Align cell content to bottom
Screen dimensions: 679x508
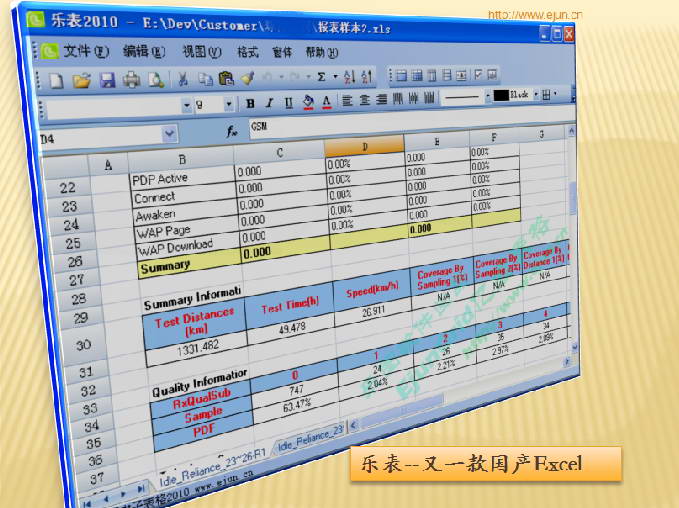click(x=429, y=98)
